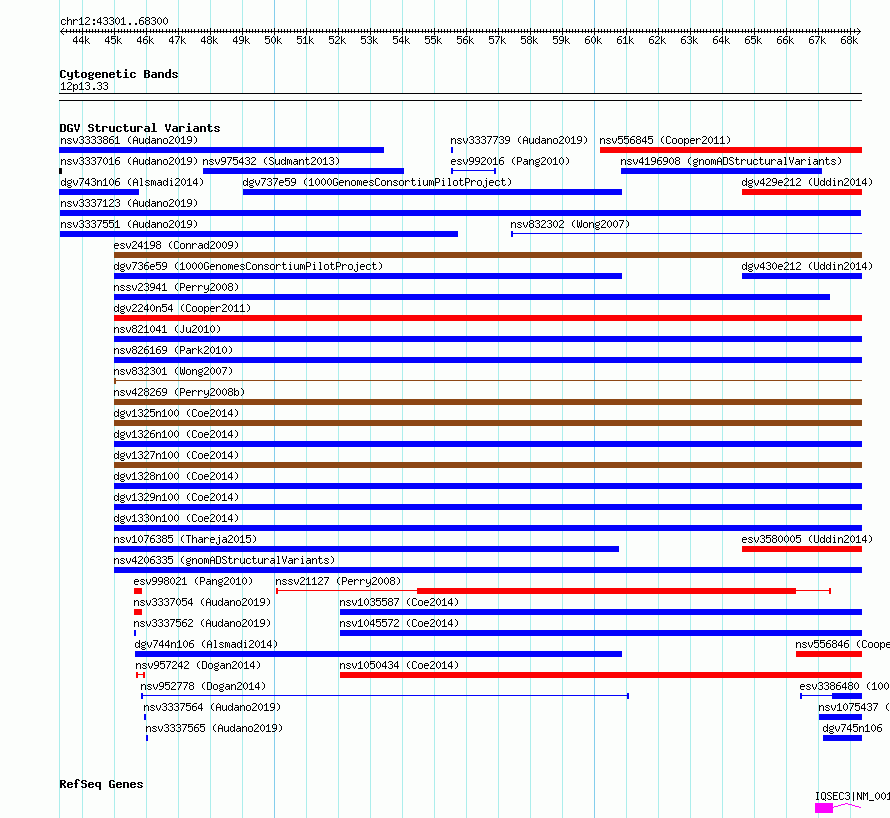Click nsv957242 (Dogan2014) label

pyautogui.click(x=198, y=665)
